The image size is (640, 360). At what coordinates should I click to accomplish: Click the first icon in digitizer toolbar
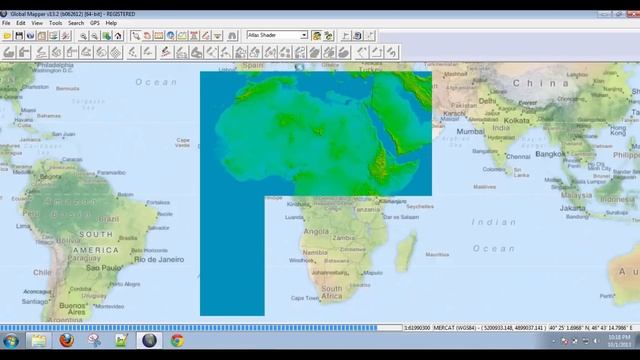click(x=9, y=52)
